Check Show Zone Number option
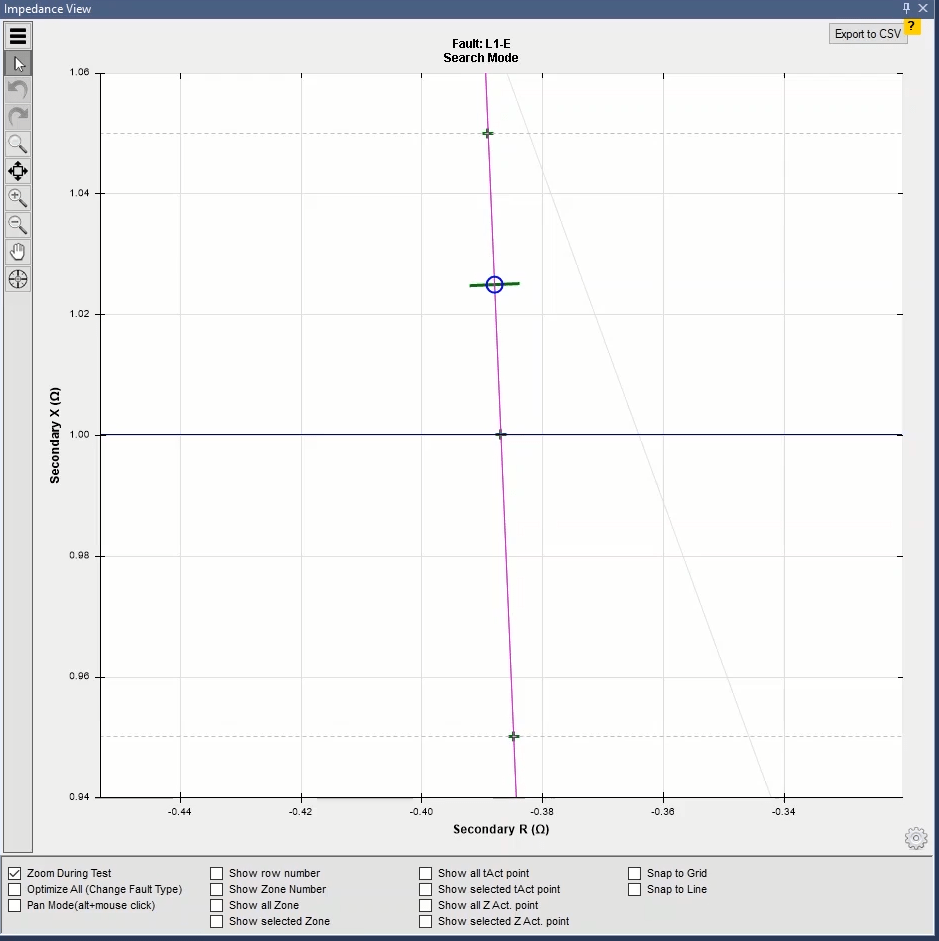 216,889
